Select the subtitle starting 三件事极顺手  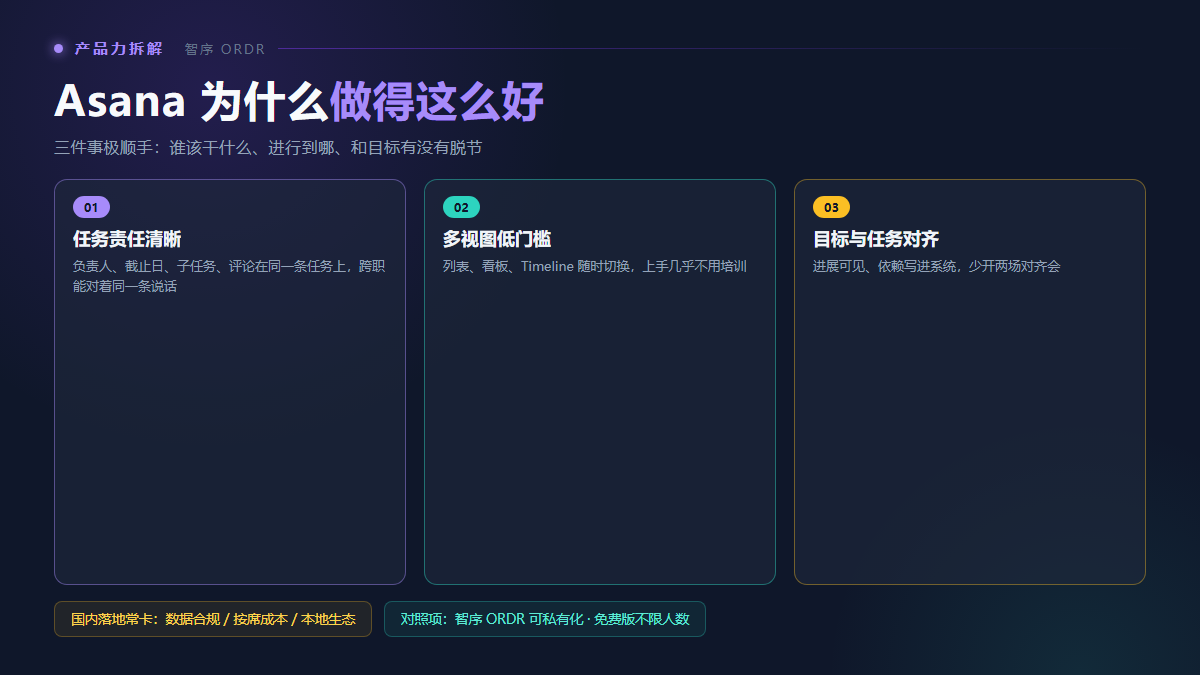[268, 148]
